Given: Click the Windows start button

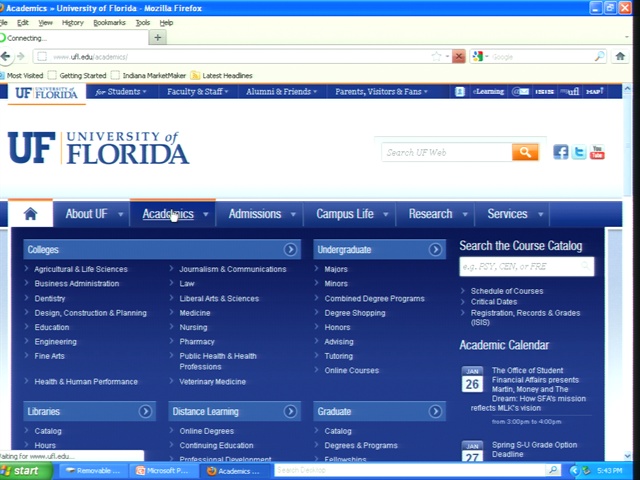Looking at the screenshot, I should [26, 471].
